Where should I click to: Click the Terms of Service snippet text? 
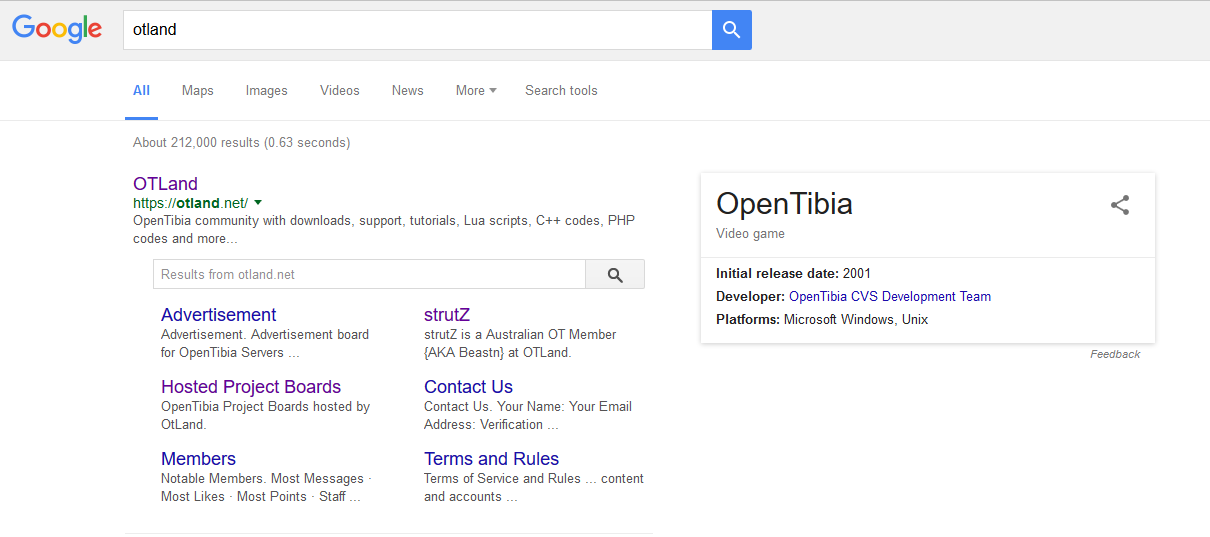pyautogui.click(x=534, y=487)
